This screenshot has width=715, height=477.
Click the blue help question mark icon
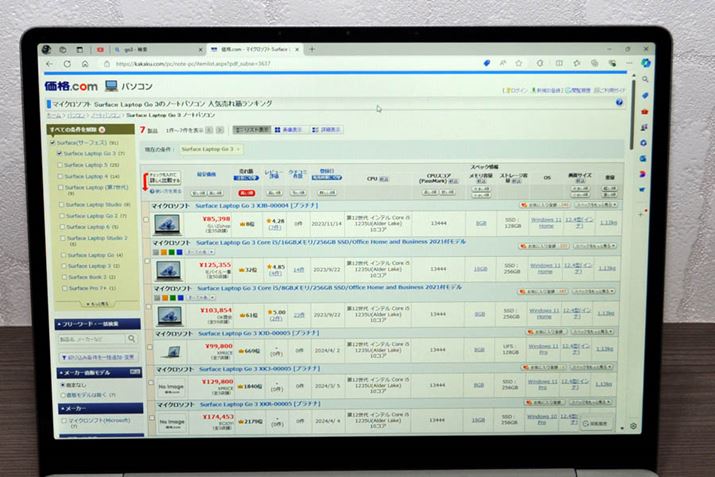point(620,102)
